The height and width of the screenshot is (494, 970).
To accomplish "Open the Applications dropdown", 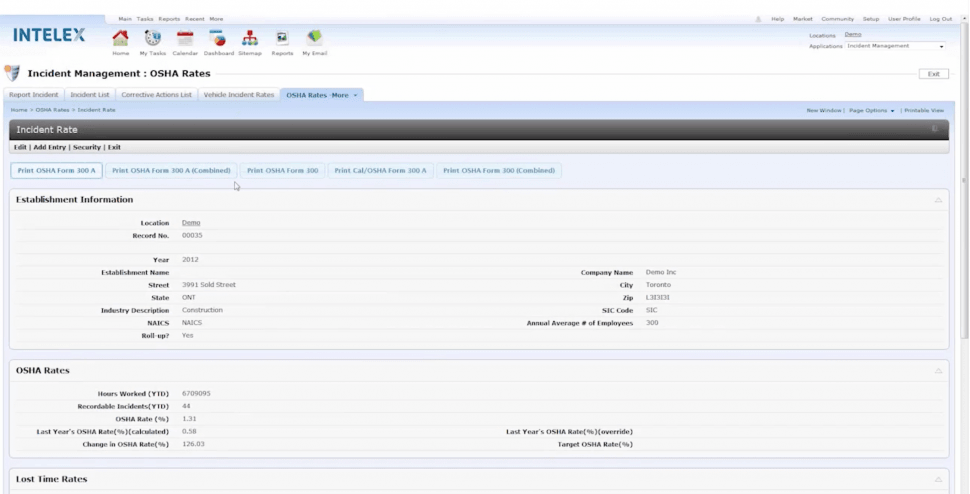I will 895,46.
